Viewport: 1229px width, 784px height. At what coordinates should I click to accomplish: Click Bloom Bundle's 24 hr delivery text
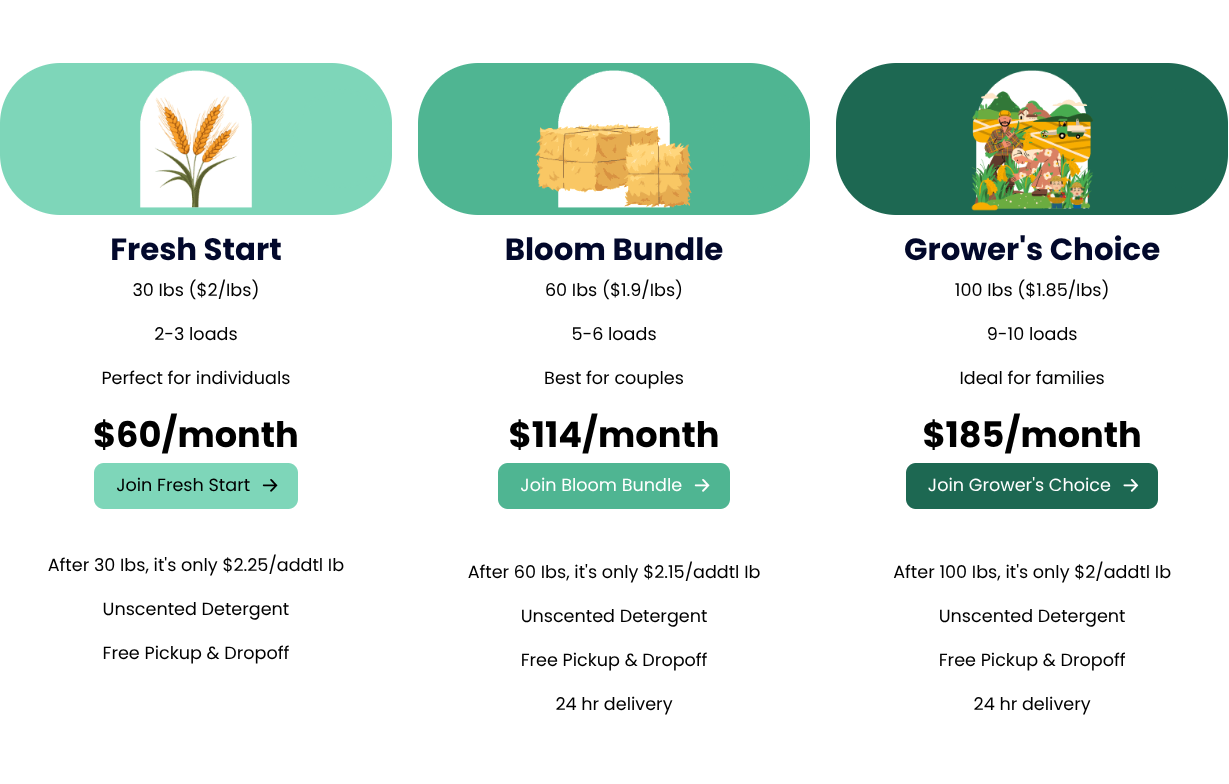click(614, 704)
